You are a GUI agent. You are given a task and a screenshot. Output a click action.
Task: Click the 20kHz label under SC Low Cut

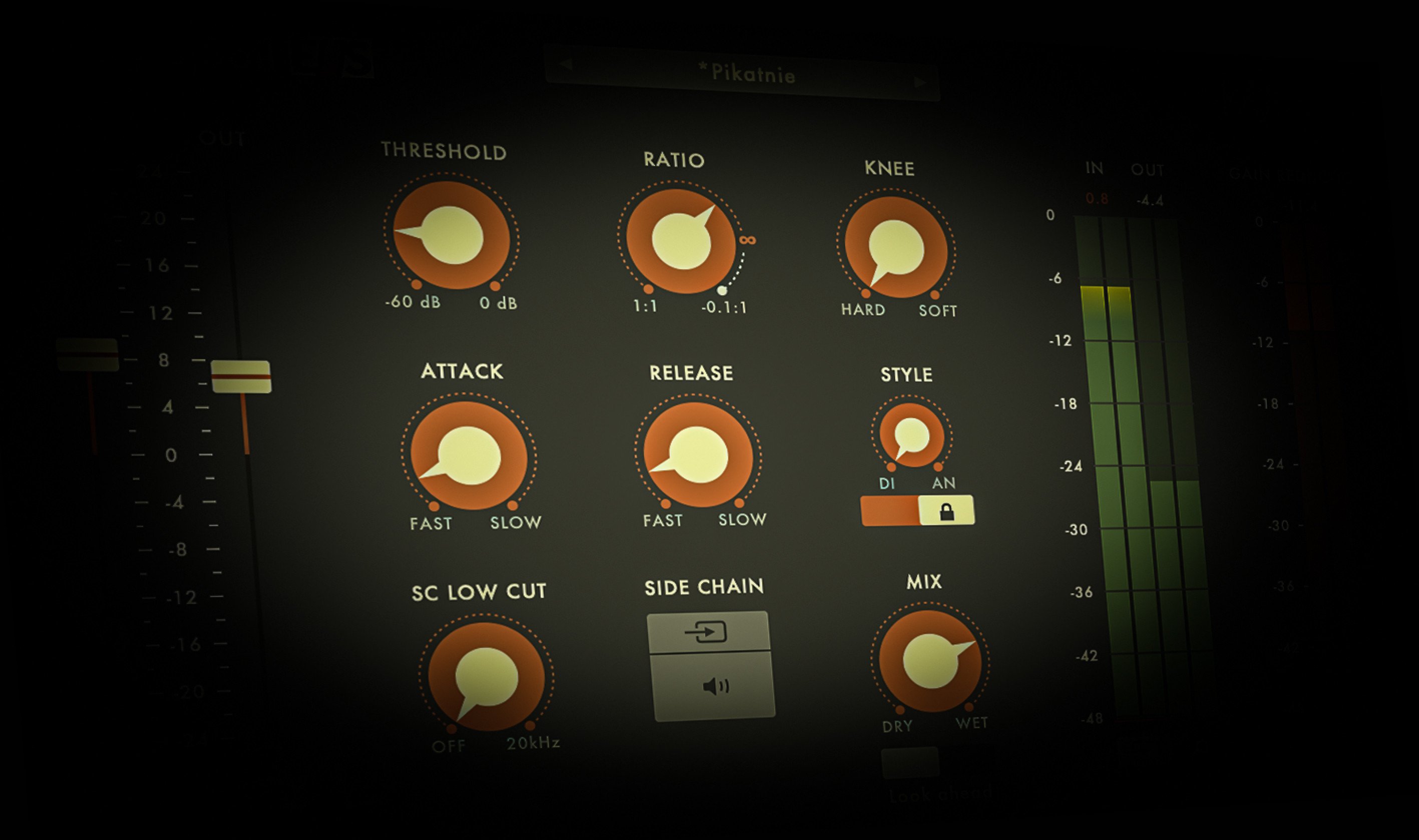(533, 743)
